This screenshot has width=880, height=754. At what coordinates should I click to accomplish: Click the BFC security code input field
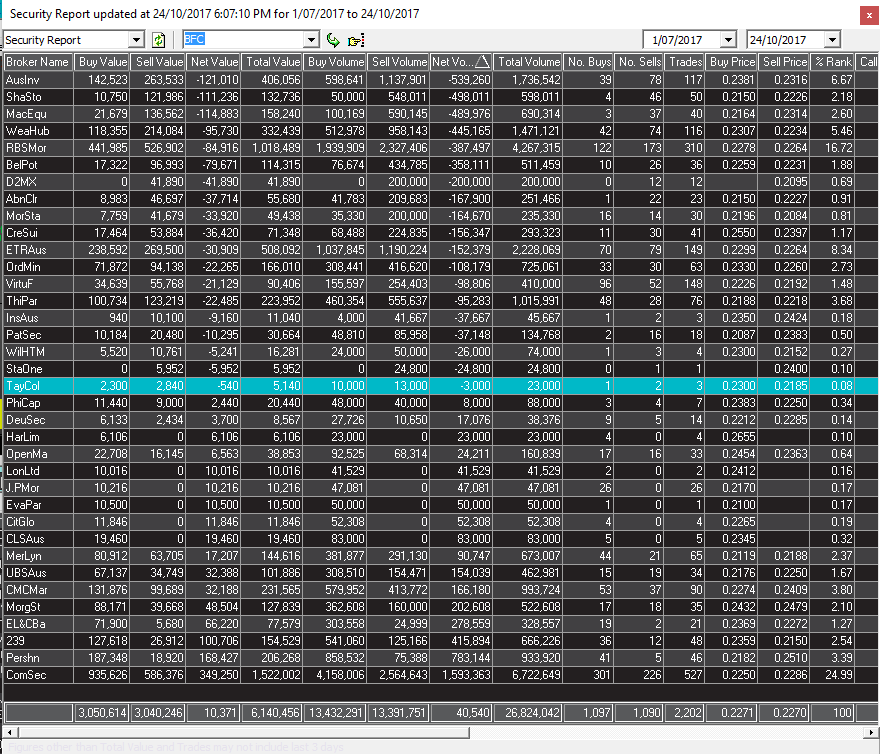click(x=244, y=40)
